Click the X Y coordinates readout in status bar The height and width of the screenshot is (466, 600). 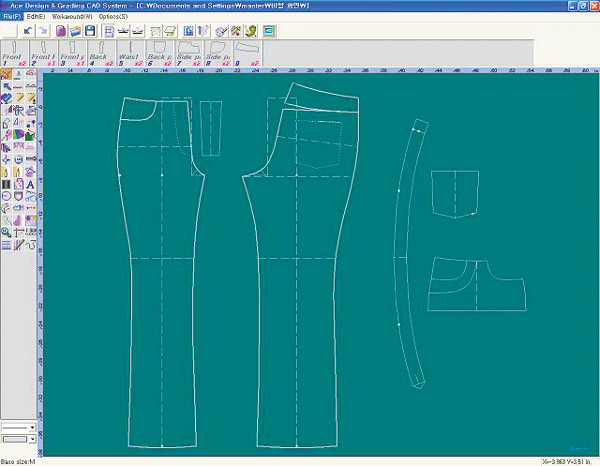567,462
